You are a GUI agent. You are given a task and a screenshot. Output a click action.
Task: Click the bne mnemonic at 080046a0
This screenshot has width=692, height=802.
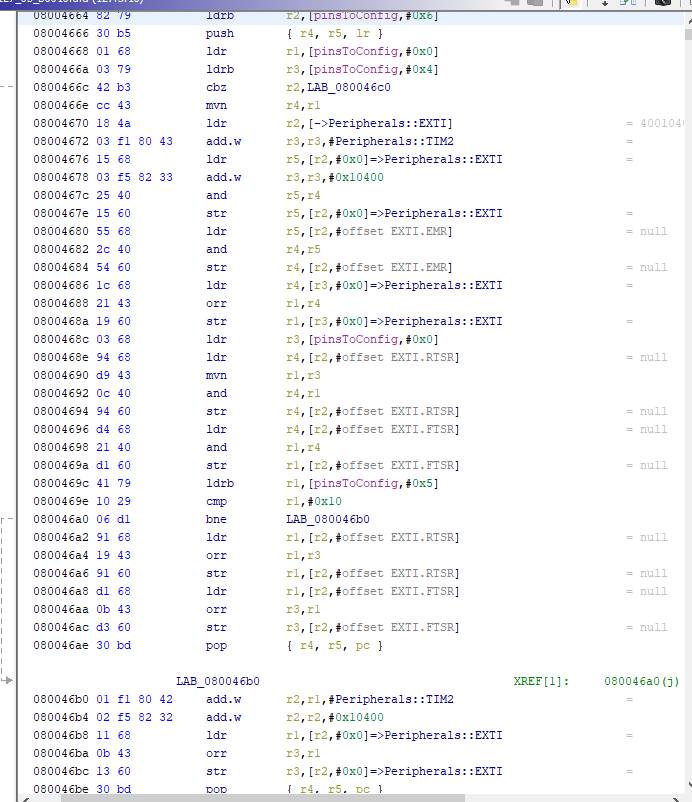tap(216, 519)
